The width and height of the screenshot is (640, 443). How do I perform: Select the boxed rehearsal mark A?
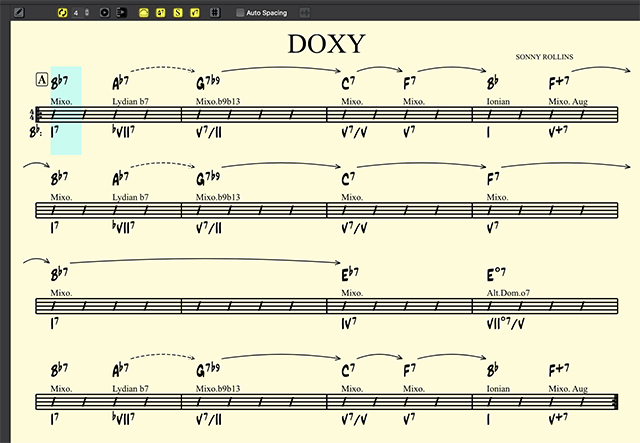point(42,80)
